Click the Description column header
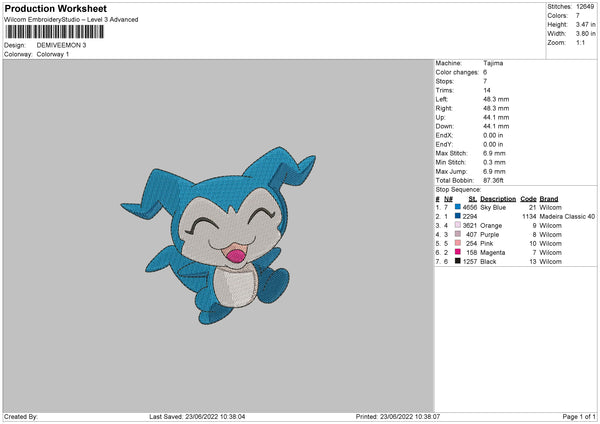The image size is (600, 424). 498,199
